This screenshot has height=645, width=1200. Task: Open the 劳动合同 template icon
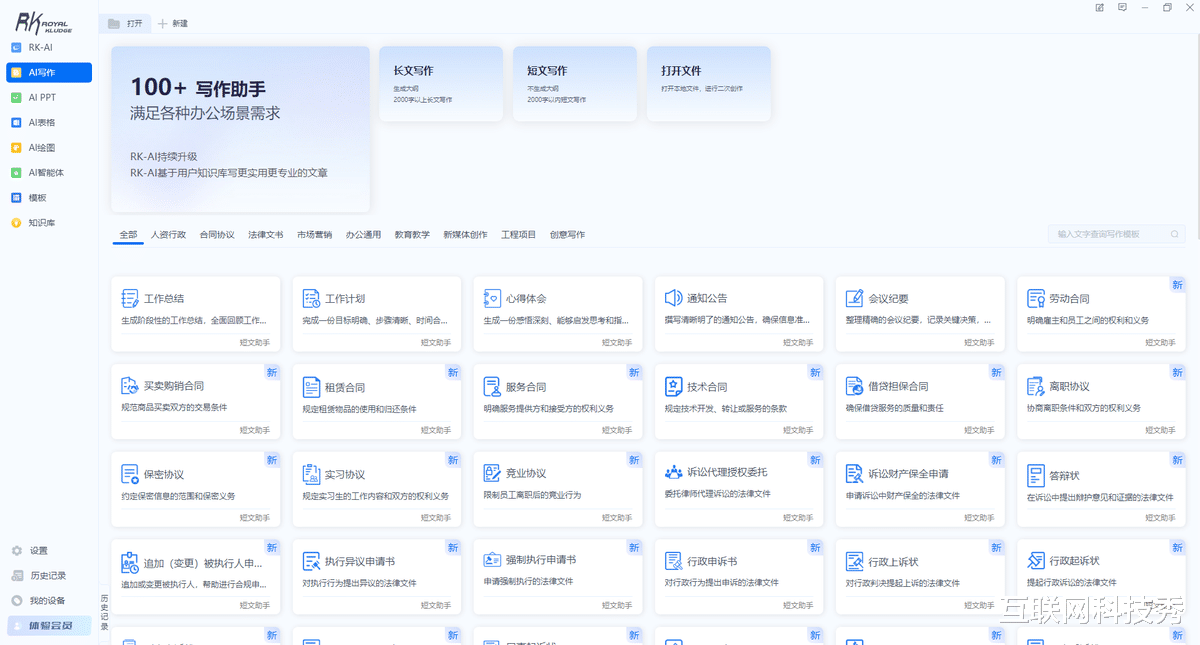point(1036,298)
